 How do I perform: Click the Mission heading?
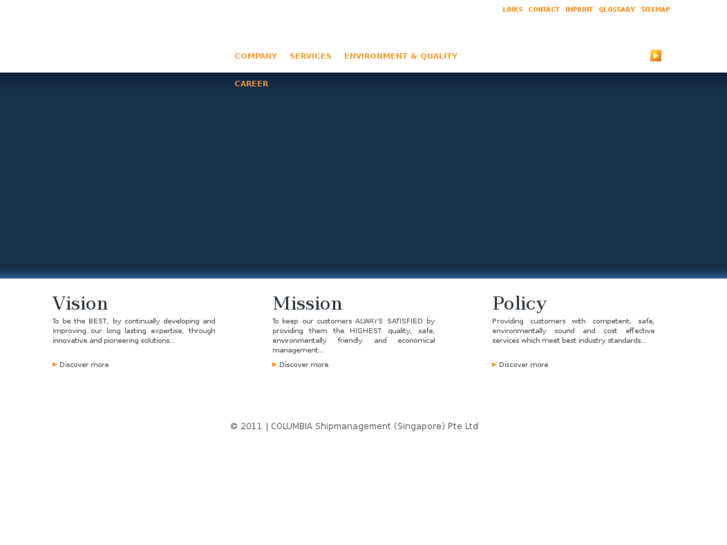tap(307, 303)
